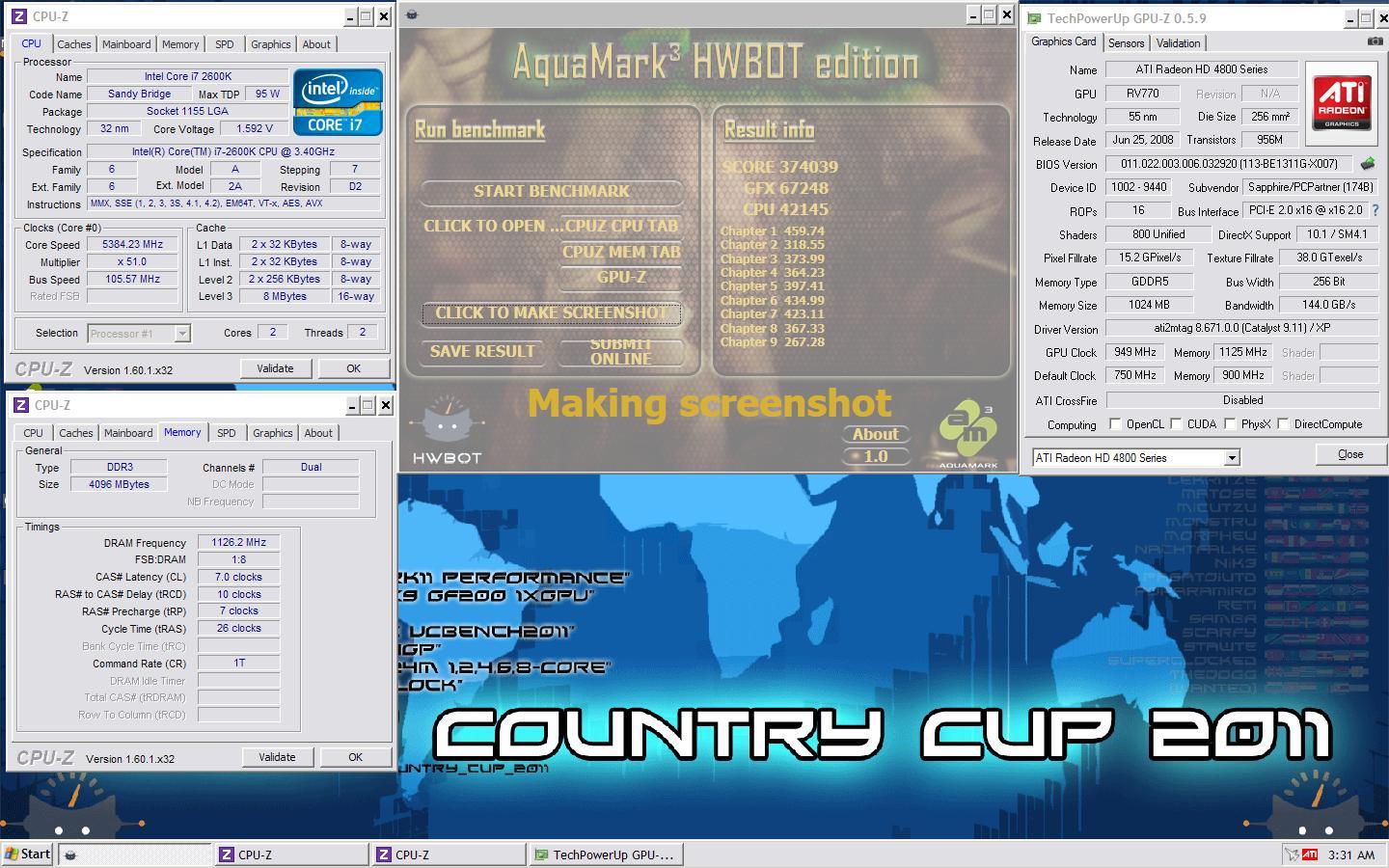Click the GPU-Z title bar icon
Image resolution: width=1389 pixels, height=868 pixels.
1034,18
